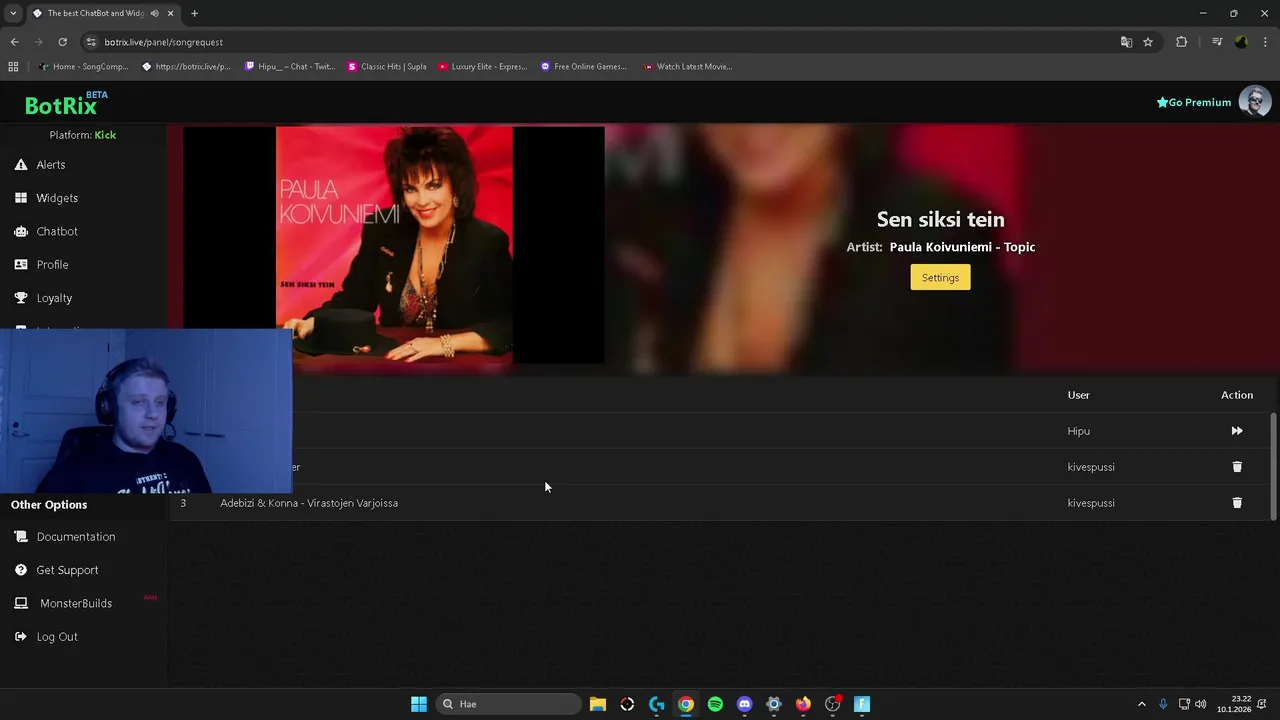Screen dimensions: 1280x720
Task: Click the Action column header
Action: [1237, 395]
